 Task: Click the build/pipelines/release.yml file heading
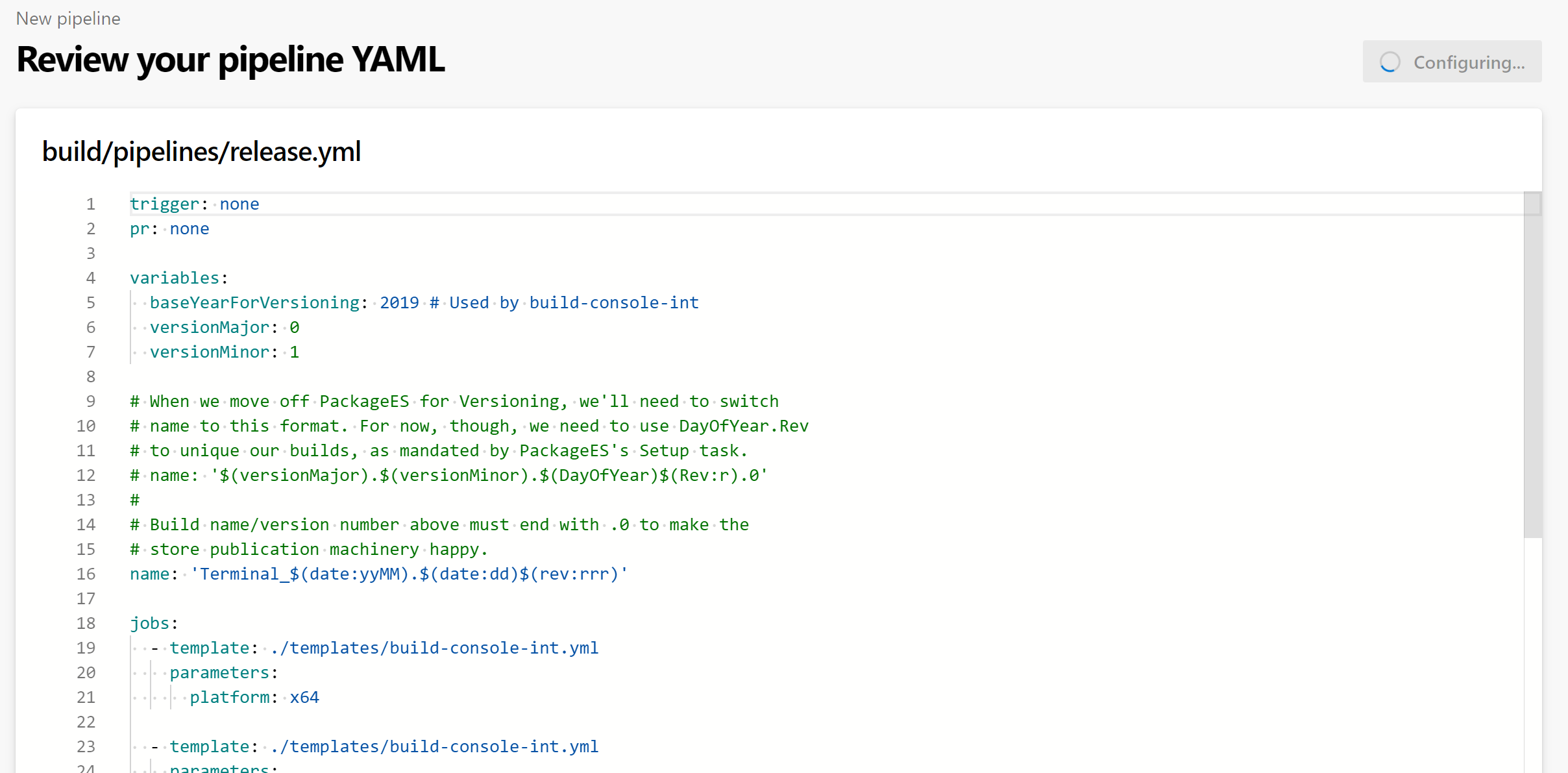pyautogui.click(x=202, y=151)
